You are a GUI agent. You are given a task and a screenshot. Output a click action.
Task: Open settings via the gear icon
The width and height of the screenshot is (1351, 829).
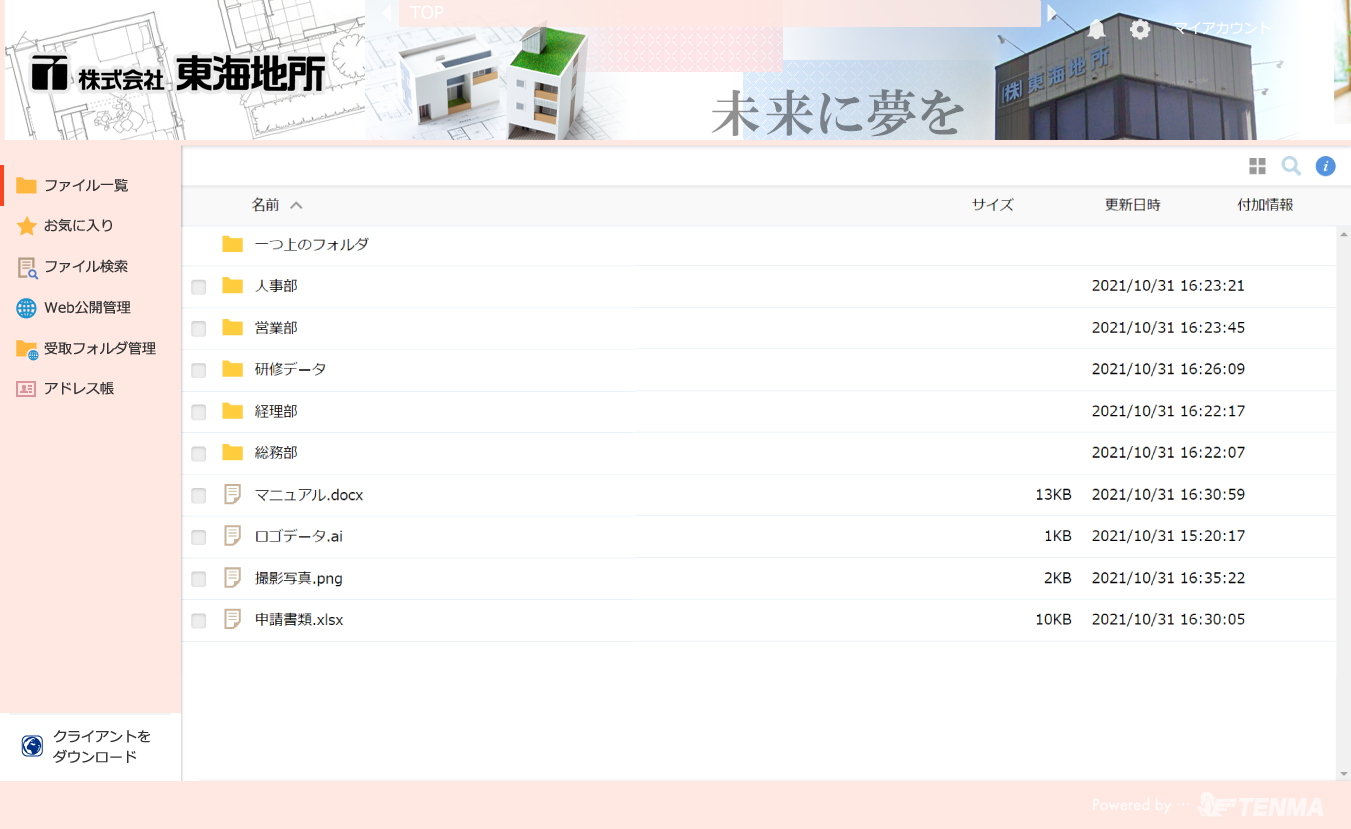click(x=1140, y=29)
